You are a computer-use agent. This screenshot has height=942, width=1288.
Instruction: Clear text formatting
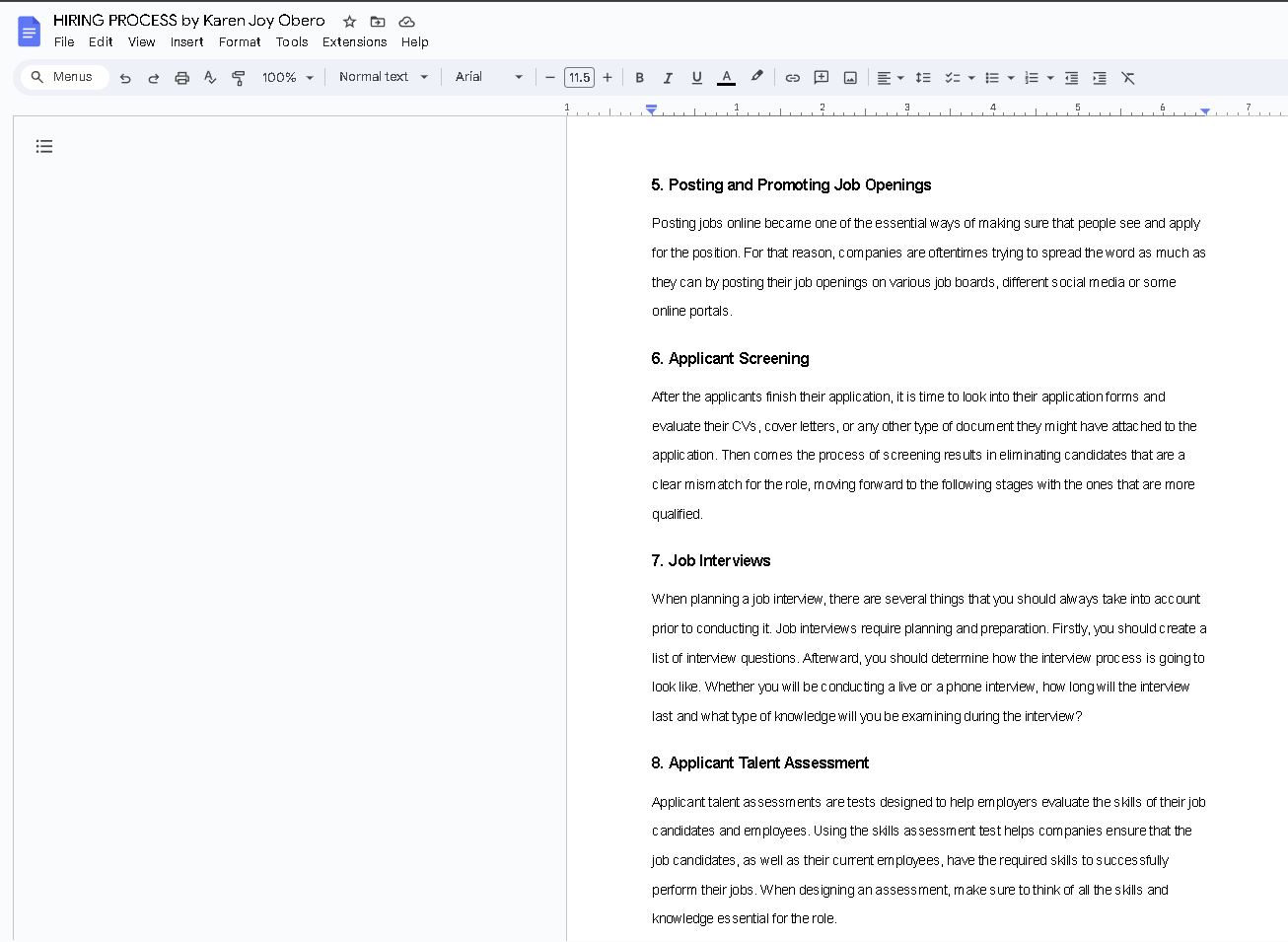[1128, 78]
